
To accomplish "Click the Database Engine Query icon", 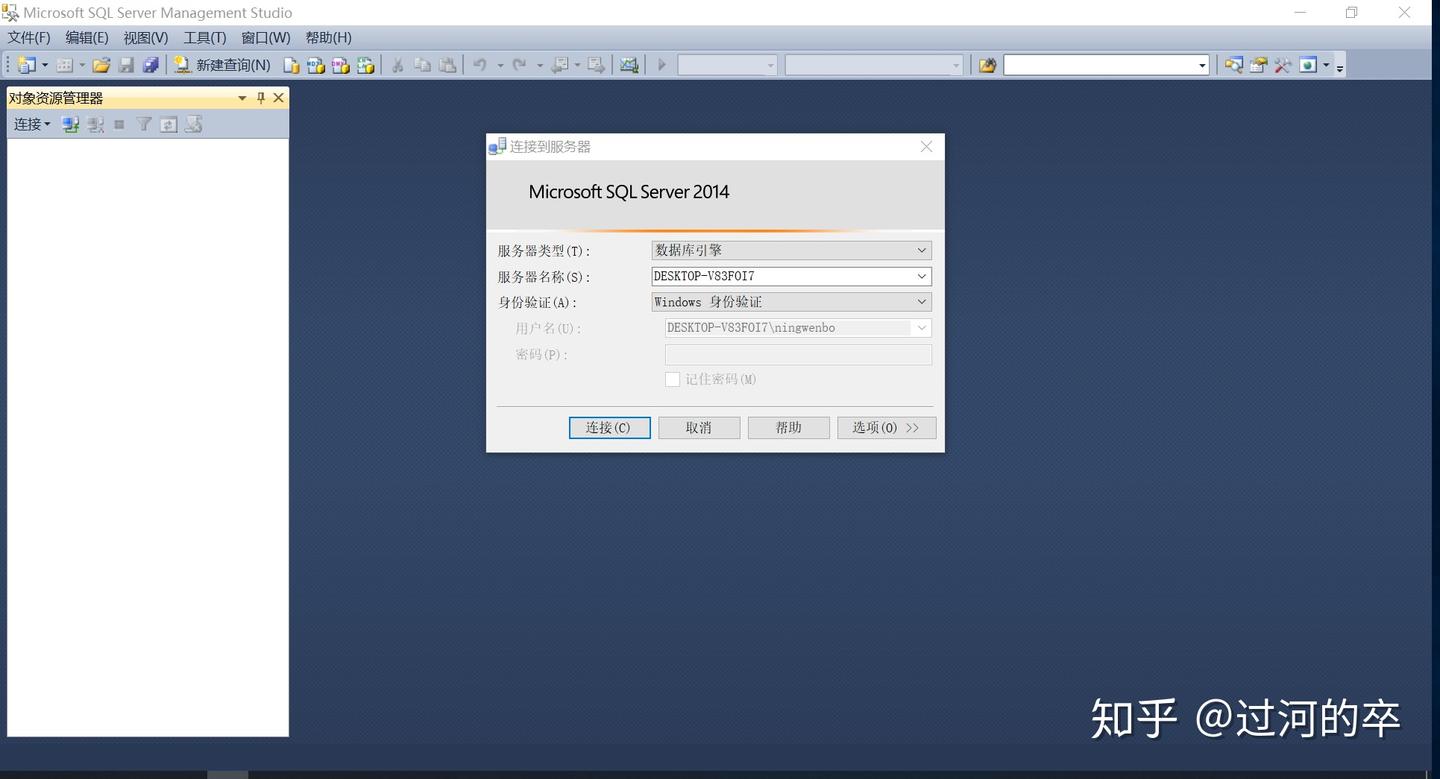I will 291,65.
